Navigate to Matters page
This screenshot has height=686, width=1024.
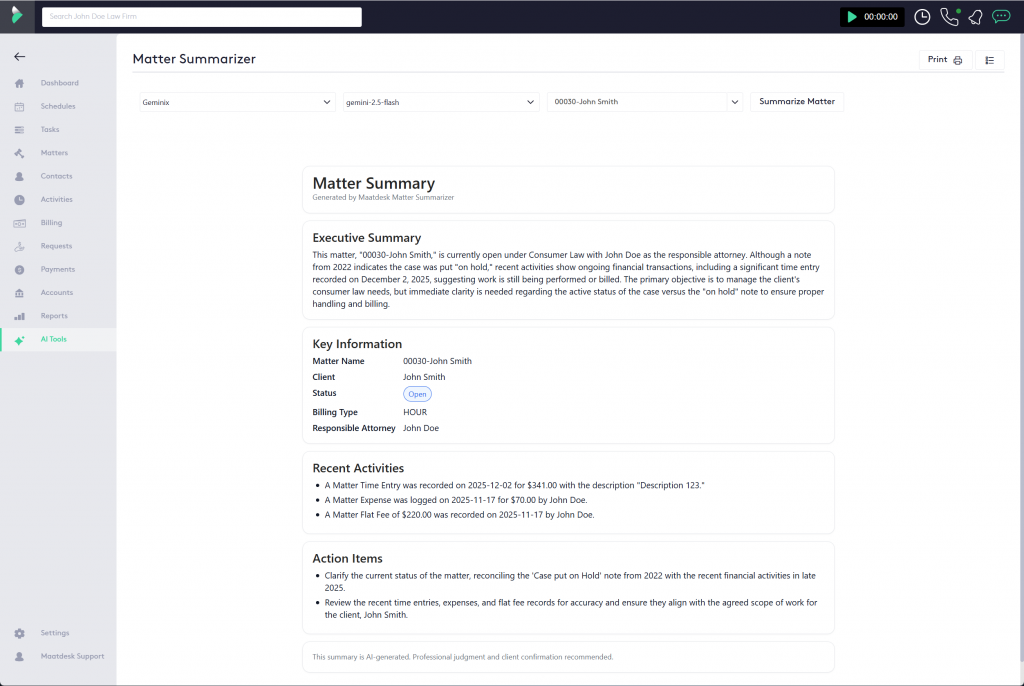coord(54,153)
